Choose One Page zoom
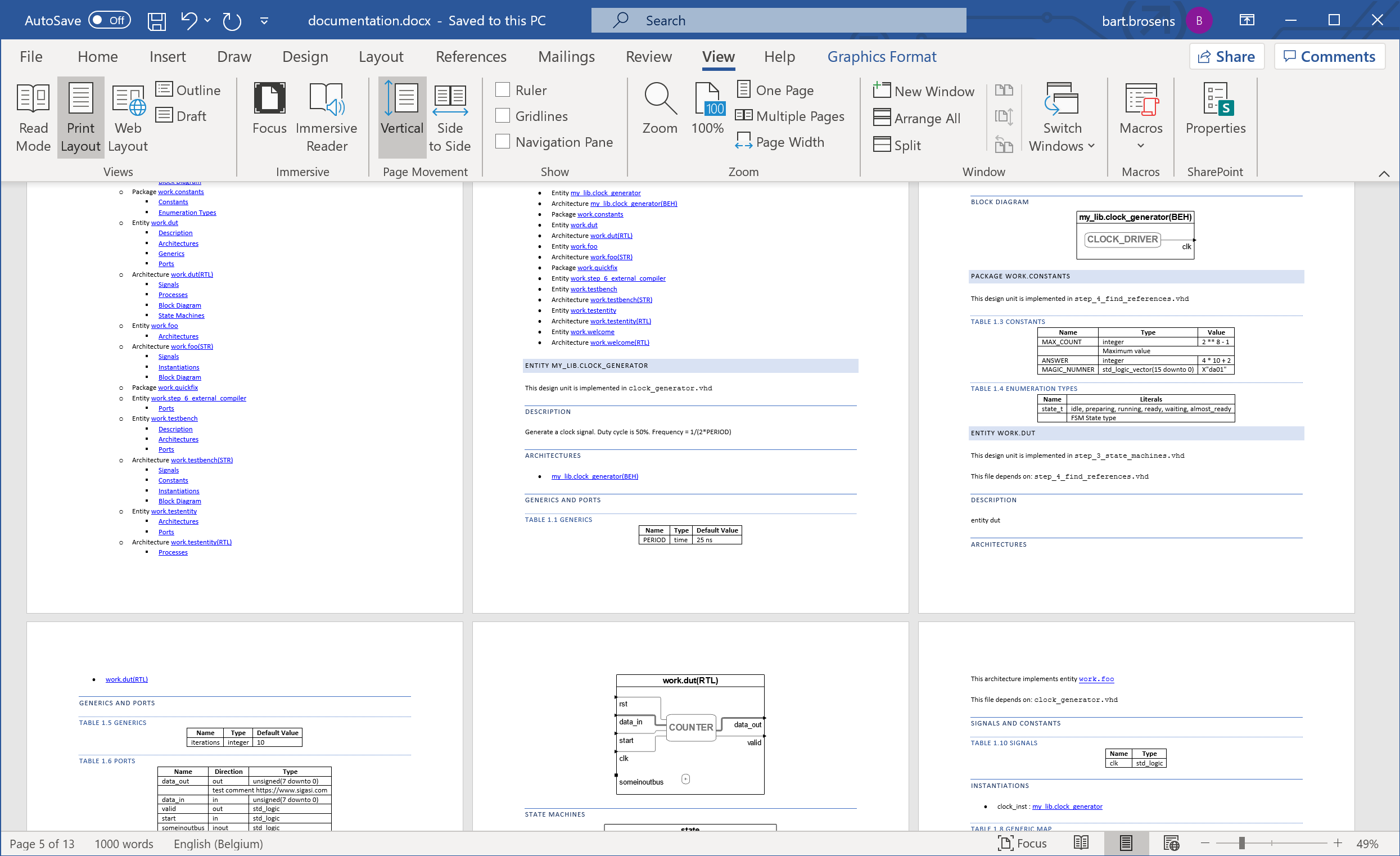This screenshot has height=856, width=1400. click(x=775, y=90)
